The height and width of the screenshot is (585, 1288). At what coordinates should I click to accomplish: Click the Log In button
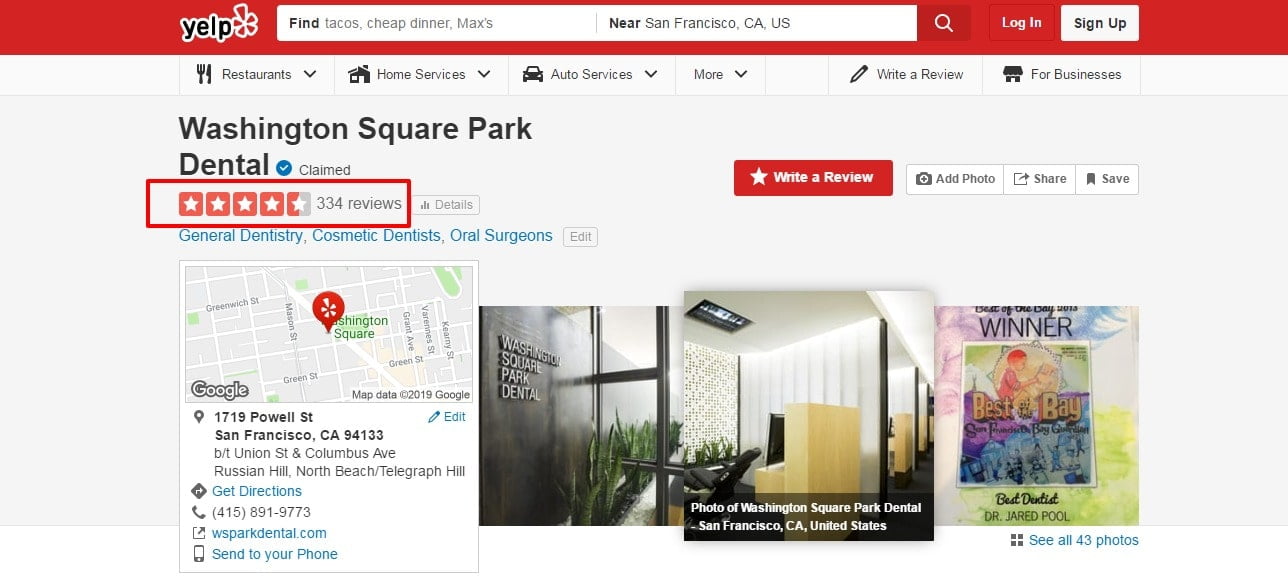[1021, 23]
